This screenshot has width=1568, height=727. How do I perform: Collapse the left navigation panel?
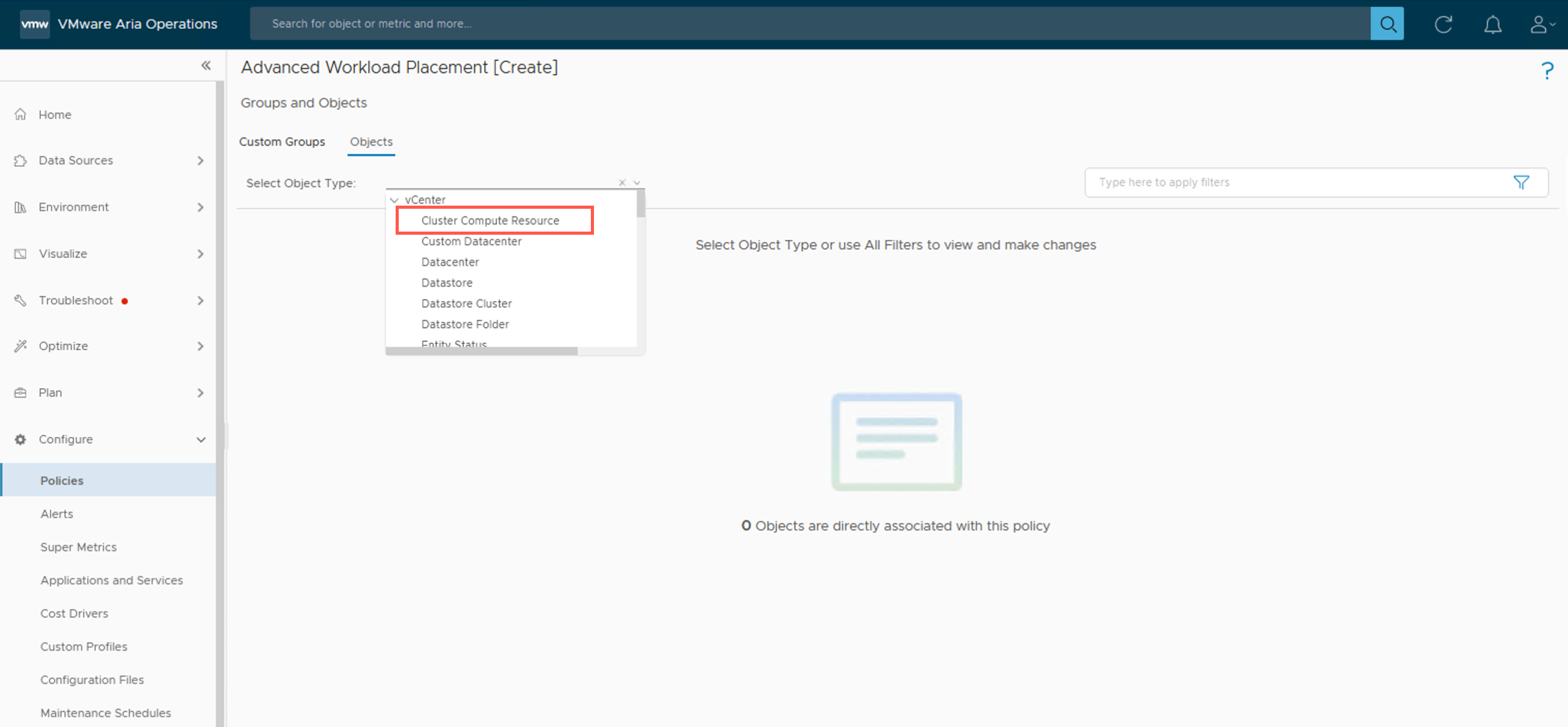coord(206,66)
